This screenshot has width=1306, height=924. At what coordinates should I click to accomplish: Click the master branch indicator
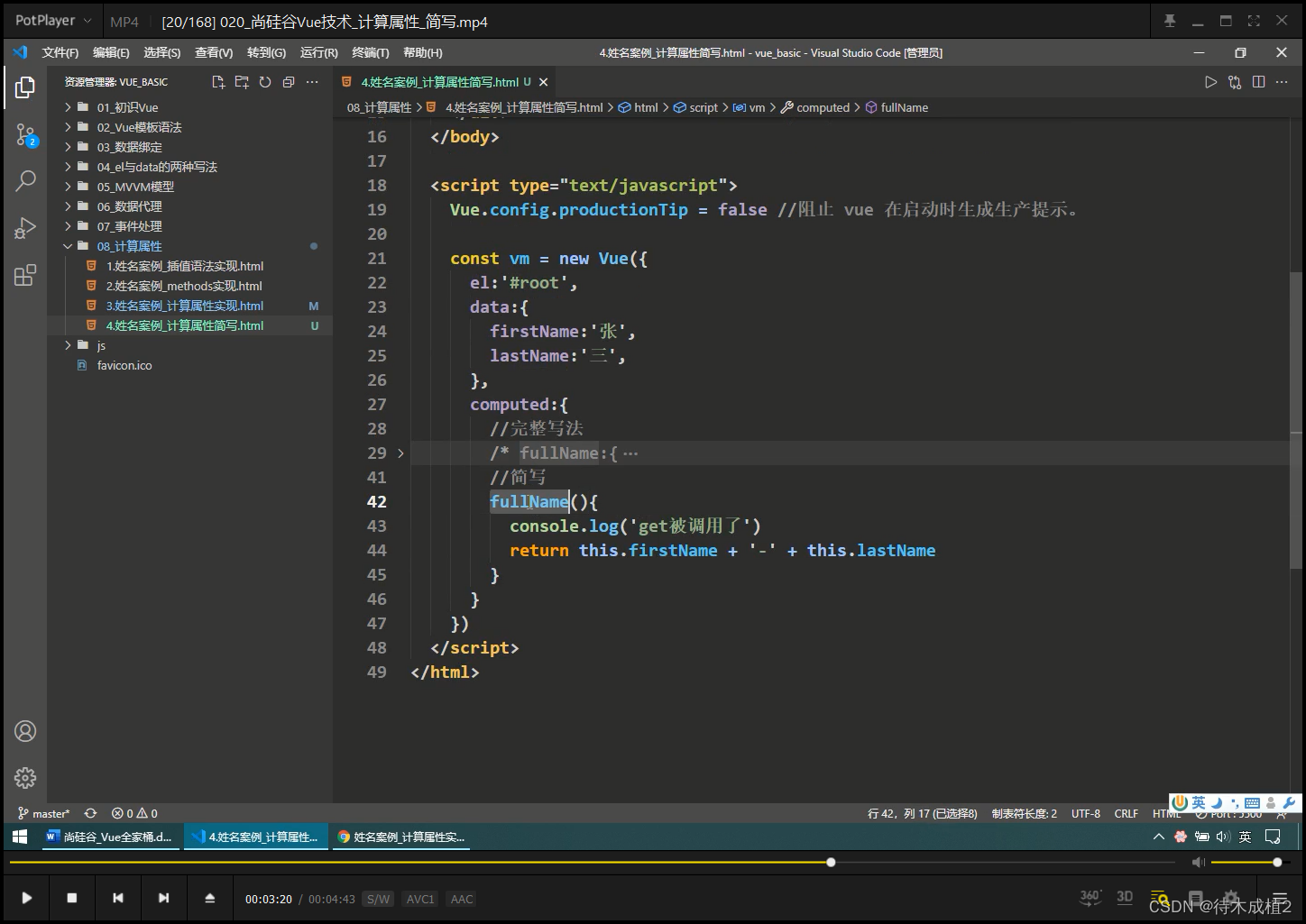point(43,813)
